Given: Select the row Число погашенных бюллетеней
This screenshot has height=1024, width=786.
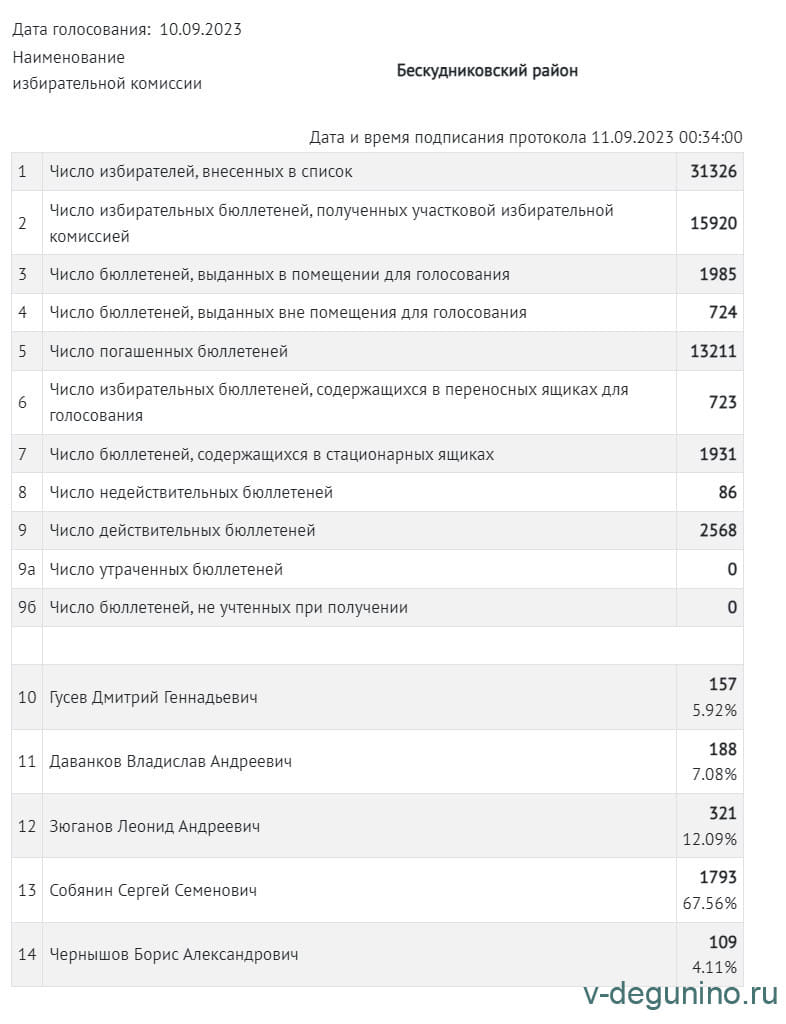Looking at the screenshot, I should point(169,352).
